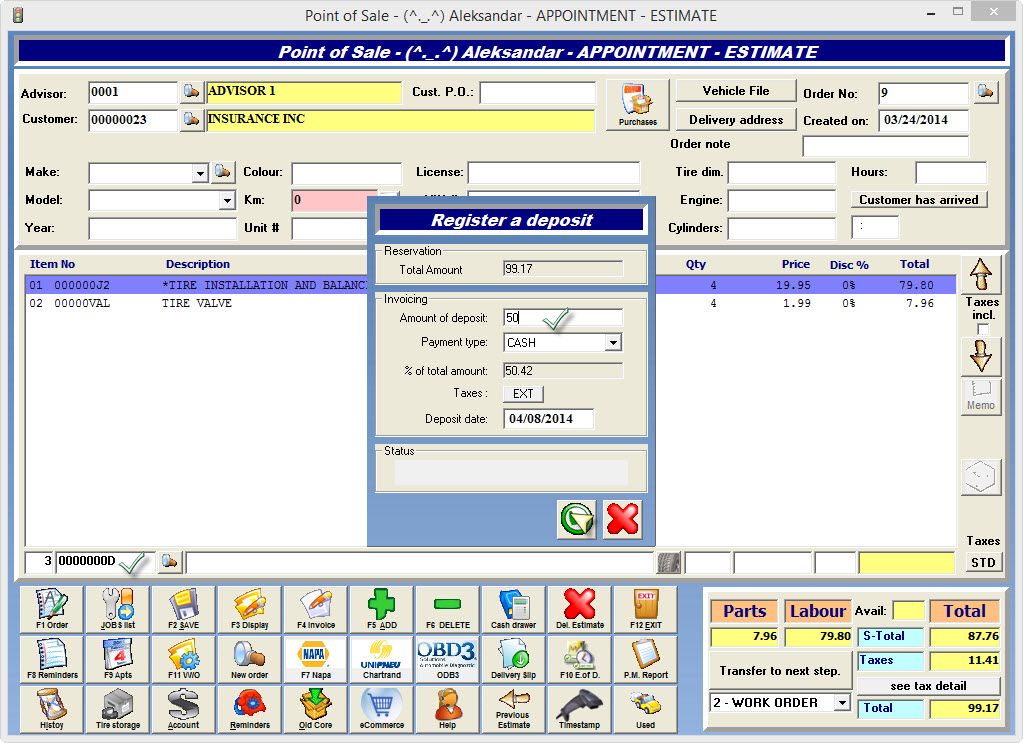Open the F4 Invoice function

click(x=316, y=609)
